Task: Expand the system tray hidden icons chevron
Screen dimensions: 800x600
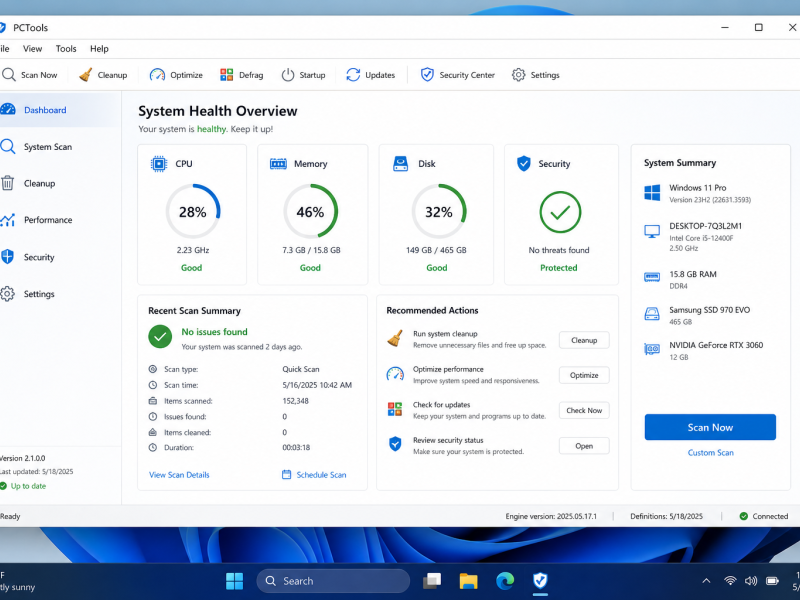Action: click(706, 581)
